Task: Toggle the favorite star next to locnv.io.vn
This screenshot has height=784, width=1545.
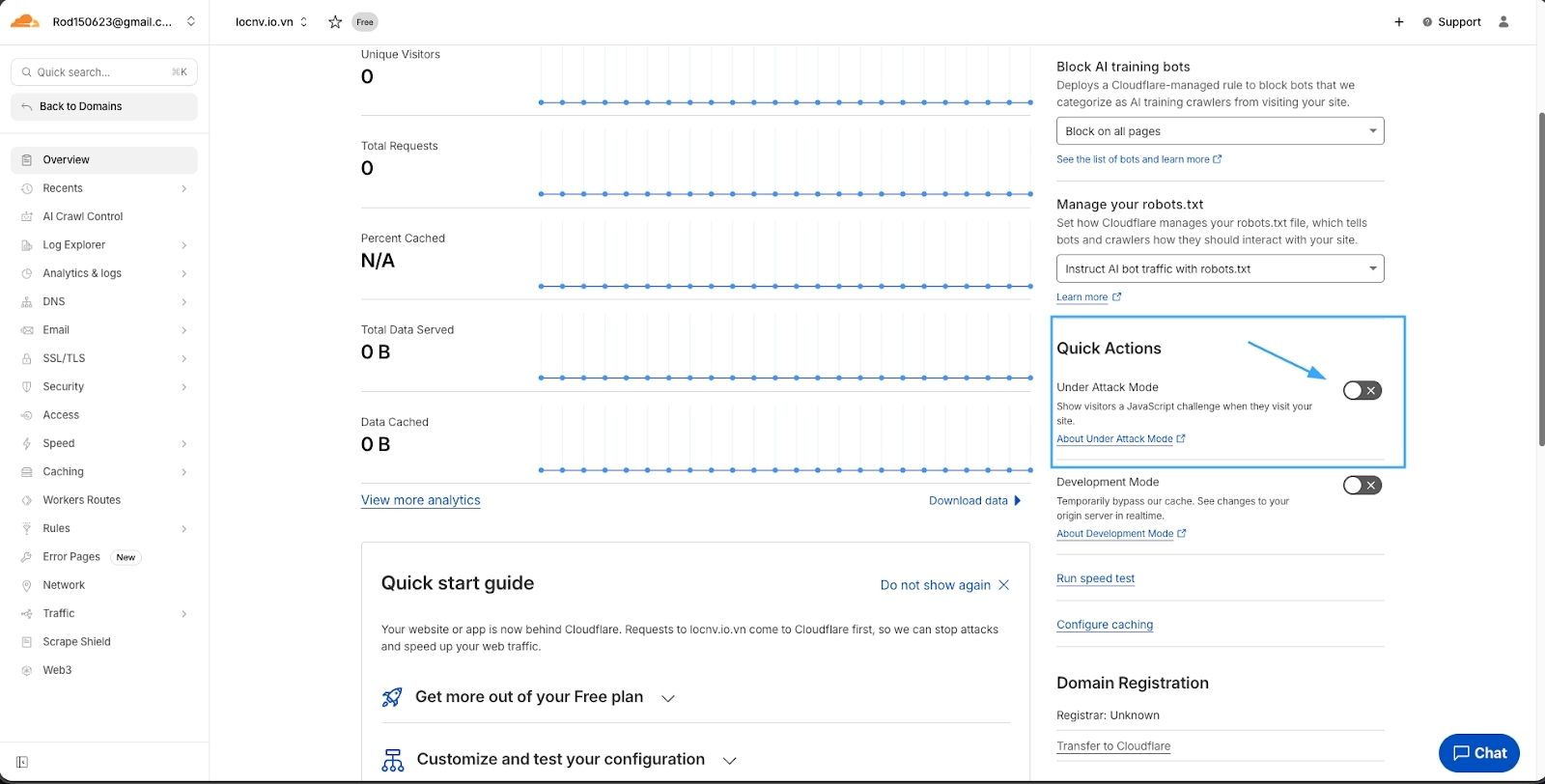Action: click(334, 21)
